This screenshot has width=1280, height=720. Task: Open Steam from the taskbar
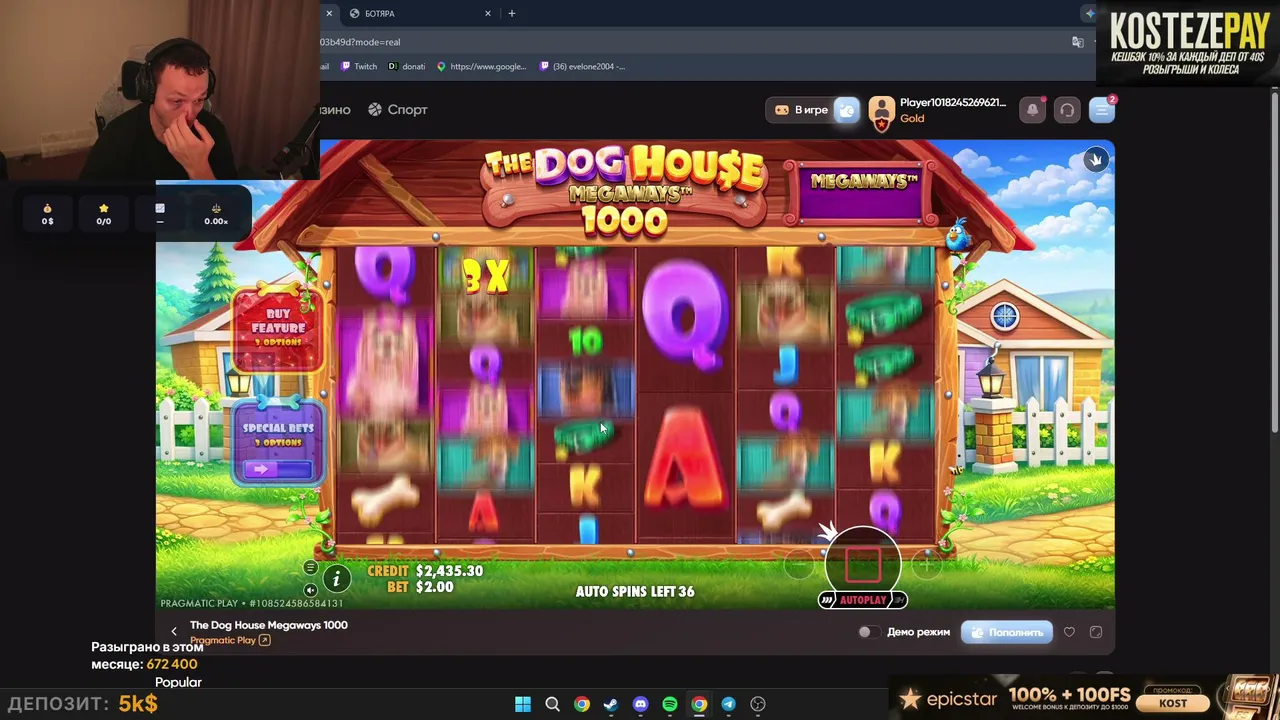tap(611, 704)
